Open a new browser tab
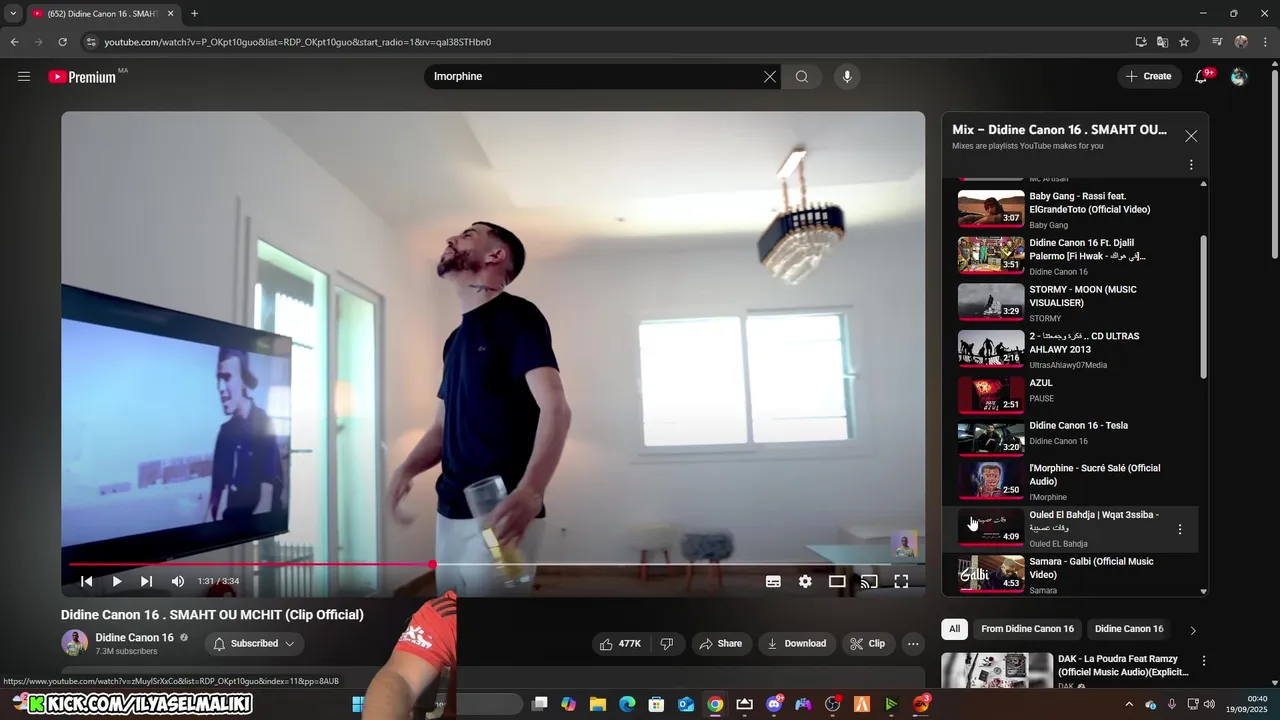1280x720 pixels. point(194,14)
